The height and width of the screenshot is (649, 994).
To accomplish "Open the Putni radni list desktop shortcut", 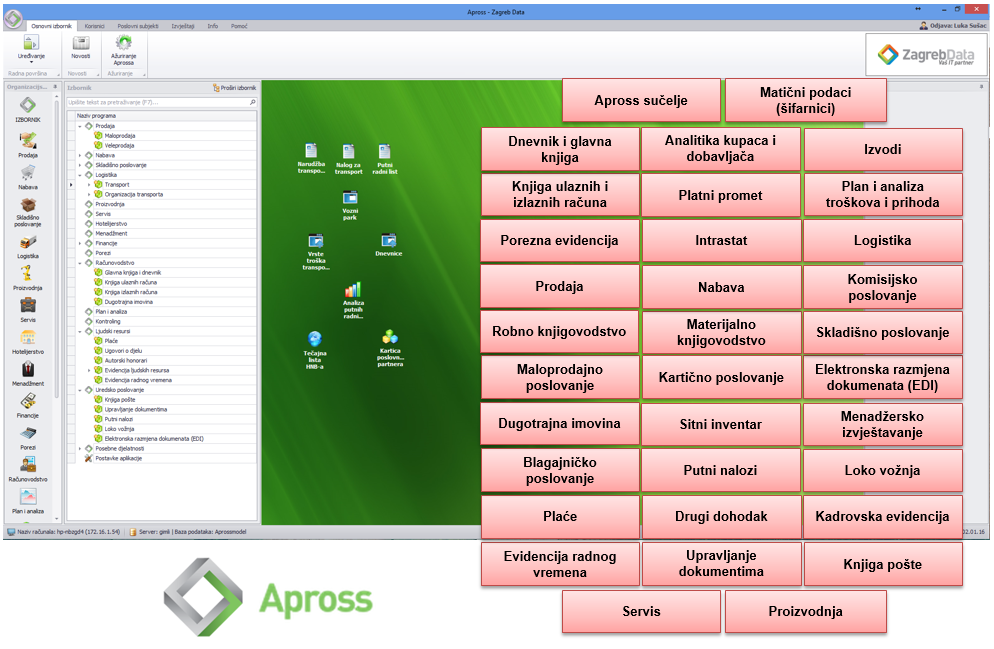I will point(385,159).
